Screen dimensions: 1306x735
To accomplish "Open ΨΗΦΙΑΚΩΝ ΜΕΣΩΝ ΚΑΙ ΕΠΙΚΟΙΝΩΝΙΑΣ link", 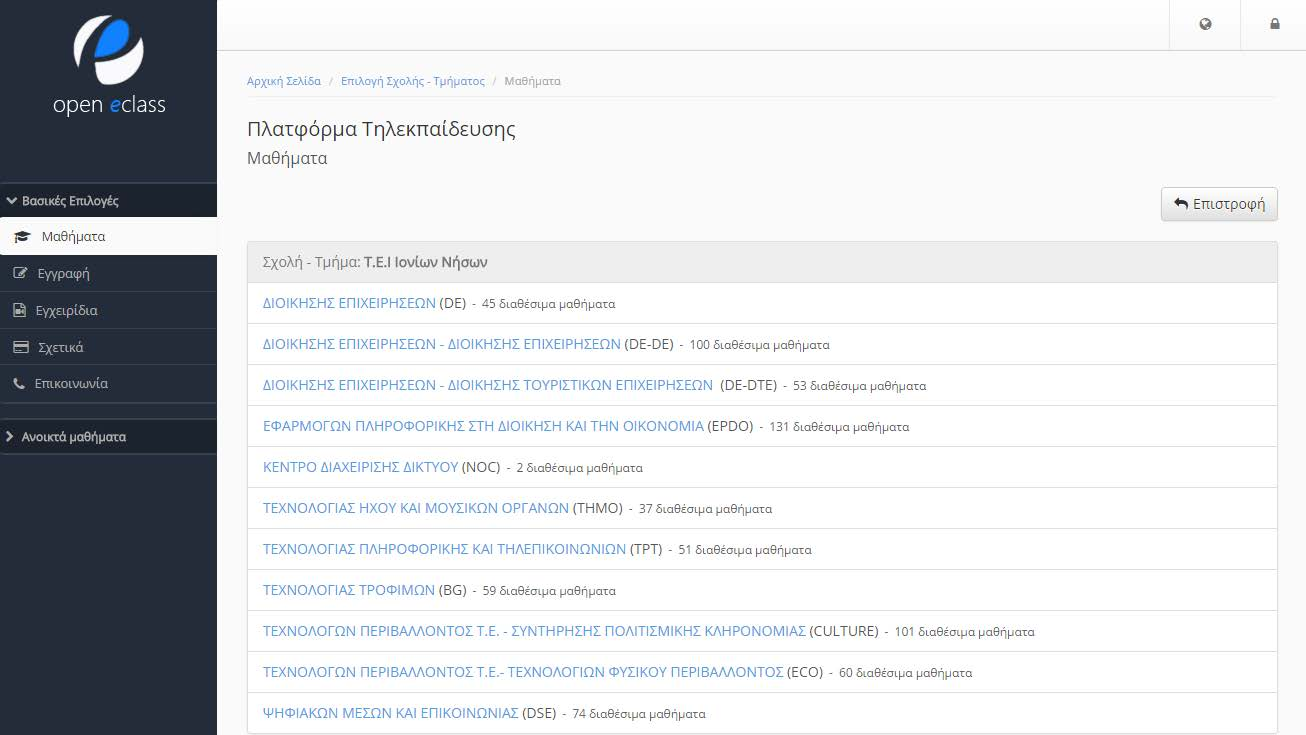I will point(391,713).
